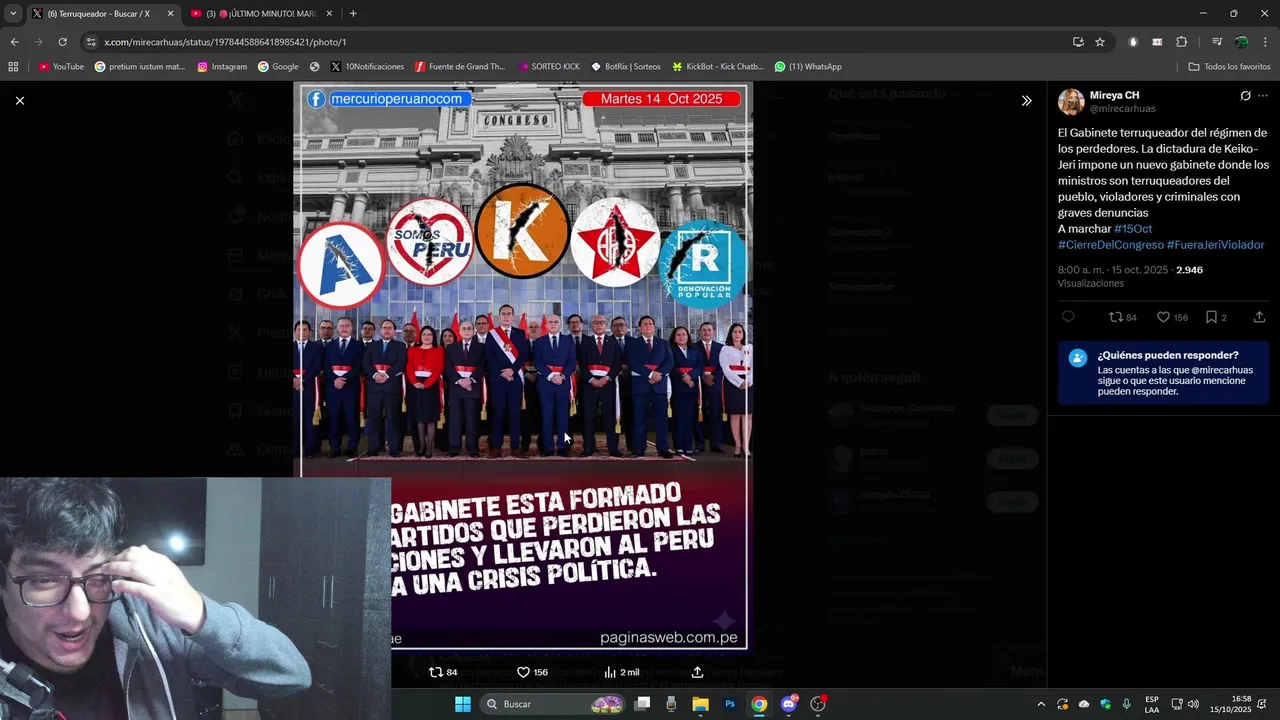Show hidden tray icons with the chevron
This screenshot has width=1280, height=720.
(1040, 704)
